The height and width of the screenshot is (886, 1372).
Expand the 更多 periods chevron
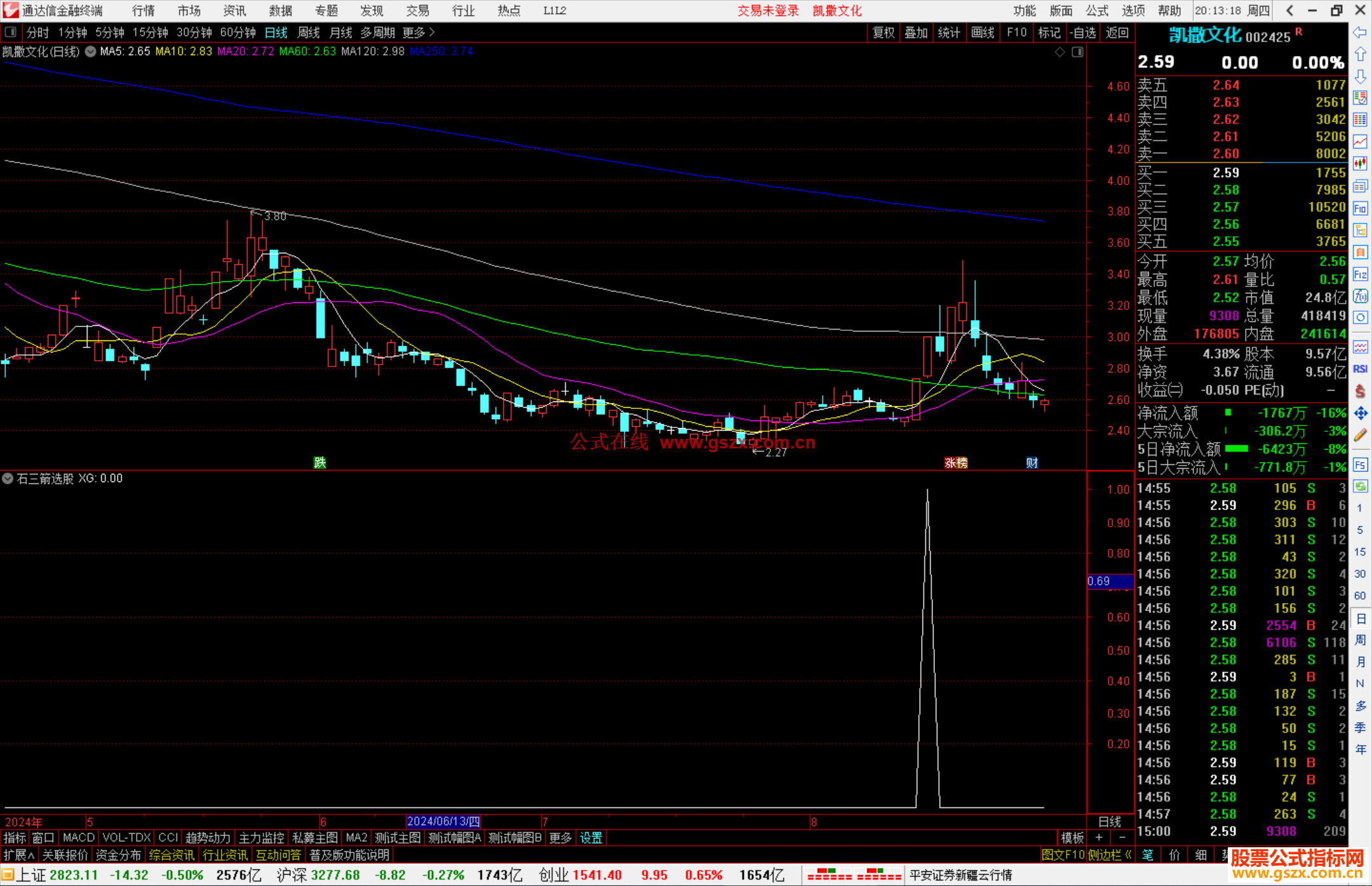point(432,32)
